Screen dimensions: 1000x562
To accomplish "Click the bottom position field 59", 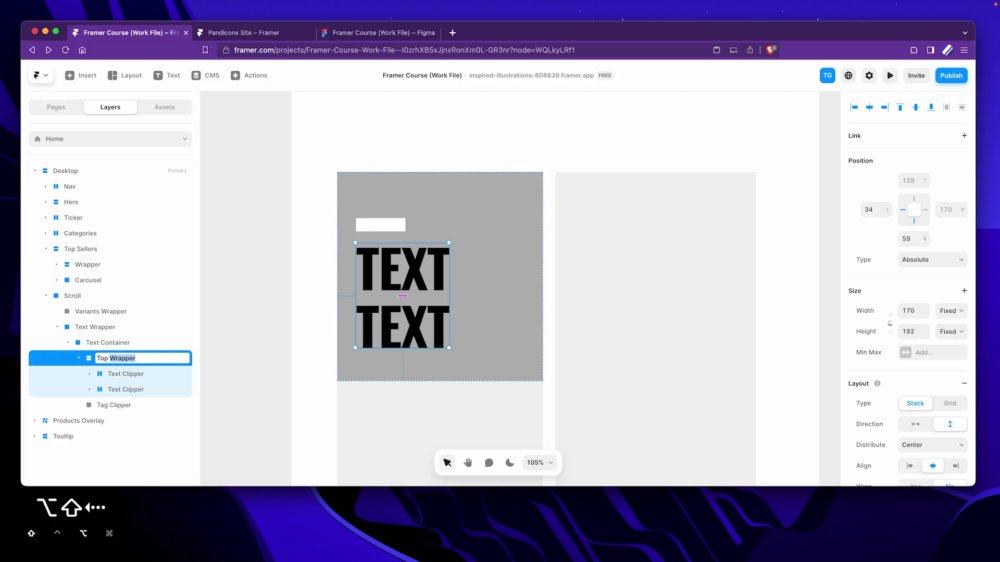I will pyautogui.click(x=913, y=239).
